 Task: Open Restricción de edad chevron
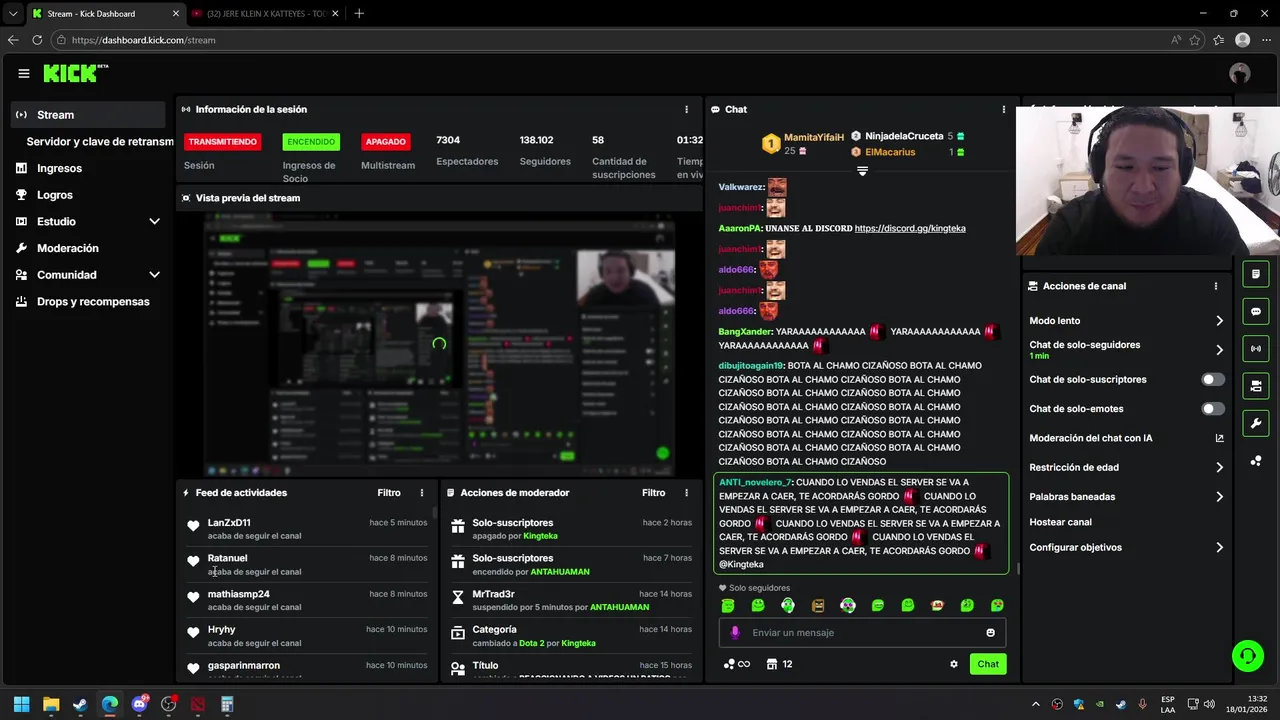(1219, 467)
